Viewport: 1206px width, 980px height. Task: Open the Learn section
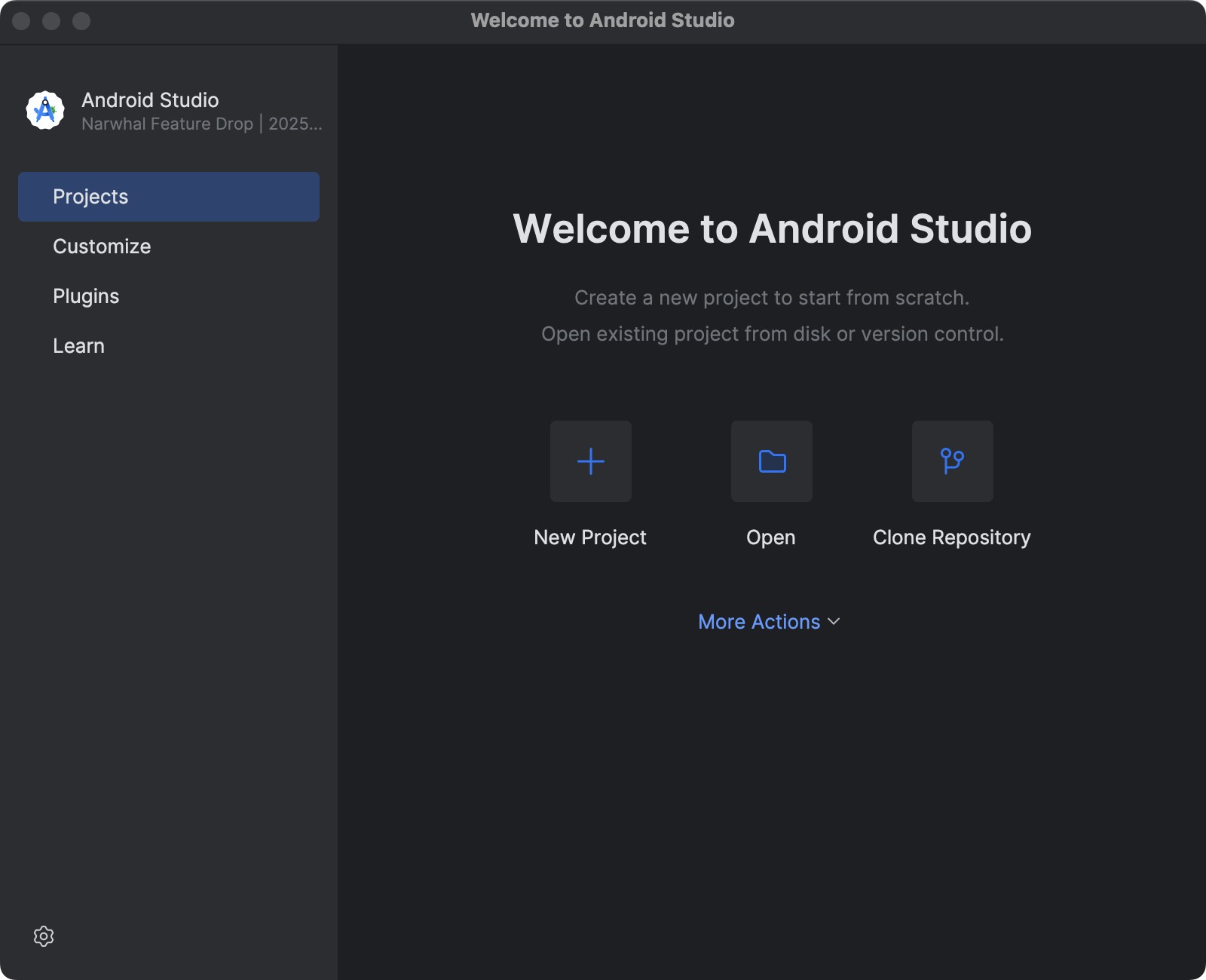click(78, 345)
